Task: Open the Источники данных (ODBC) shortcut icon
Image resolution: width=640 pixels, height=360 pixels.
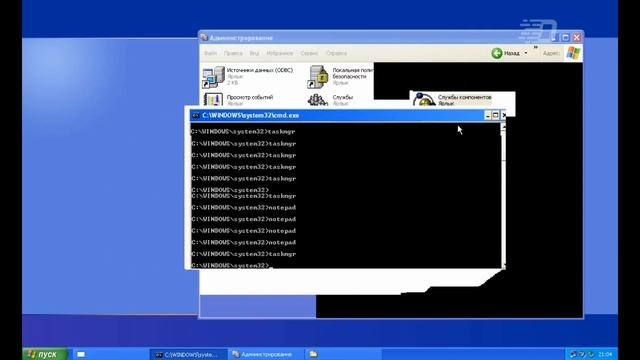Action: [213, 77]
